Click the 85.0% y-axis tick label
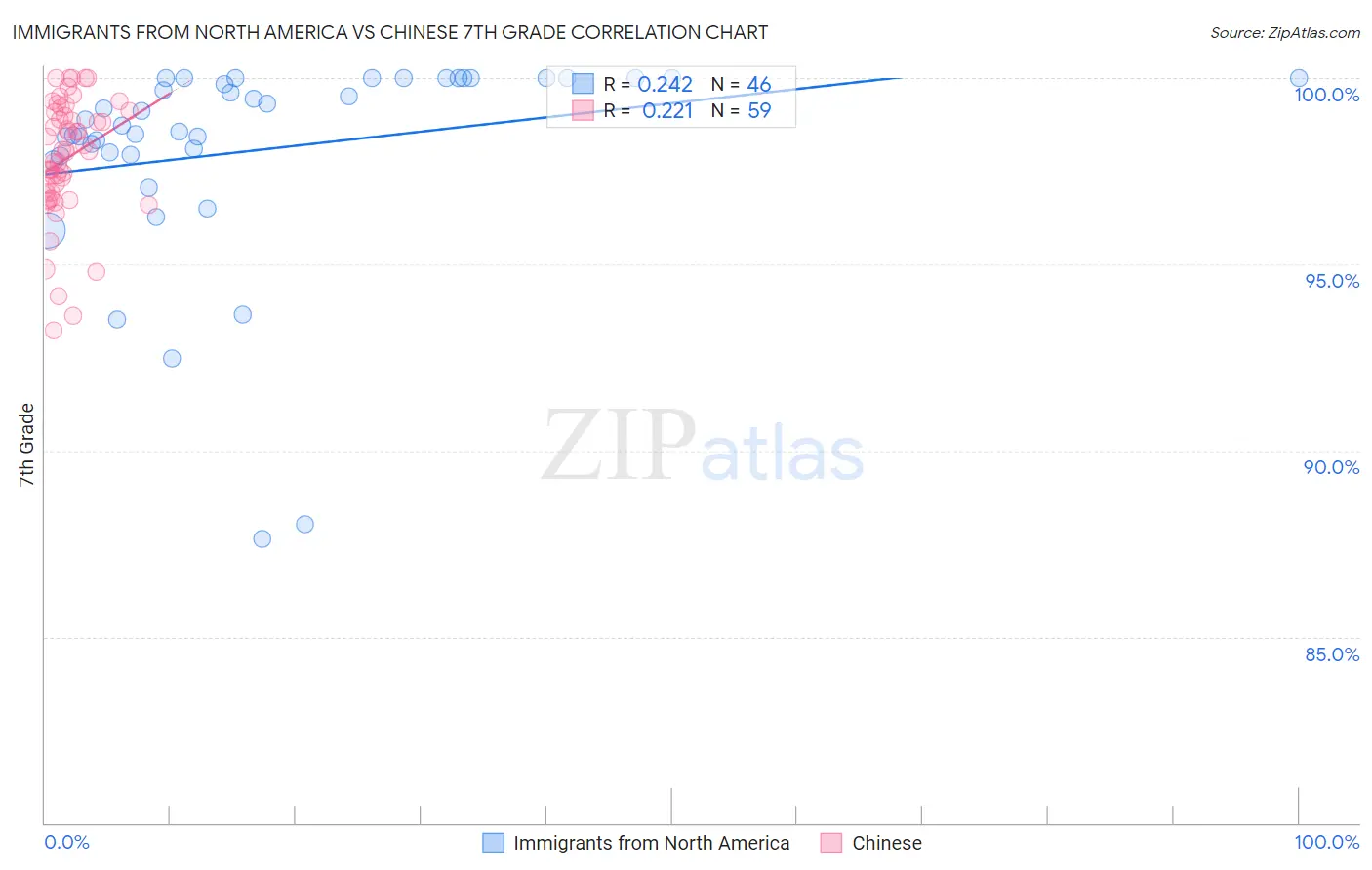The height and width of the screenshot is (870, 1372). (1332, 654)
